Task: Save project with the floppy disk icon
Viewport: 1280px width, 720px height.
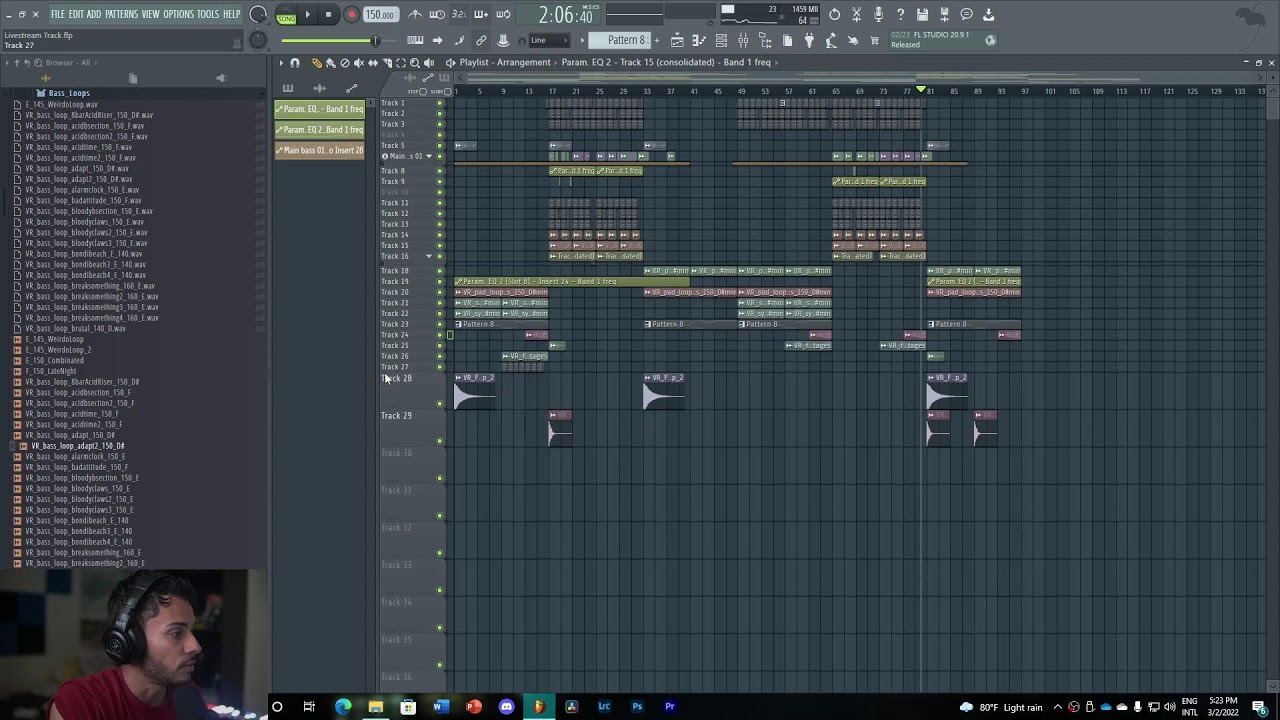Action: click(x=922, y=14)
